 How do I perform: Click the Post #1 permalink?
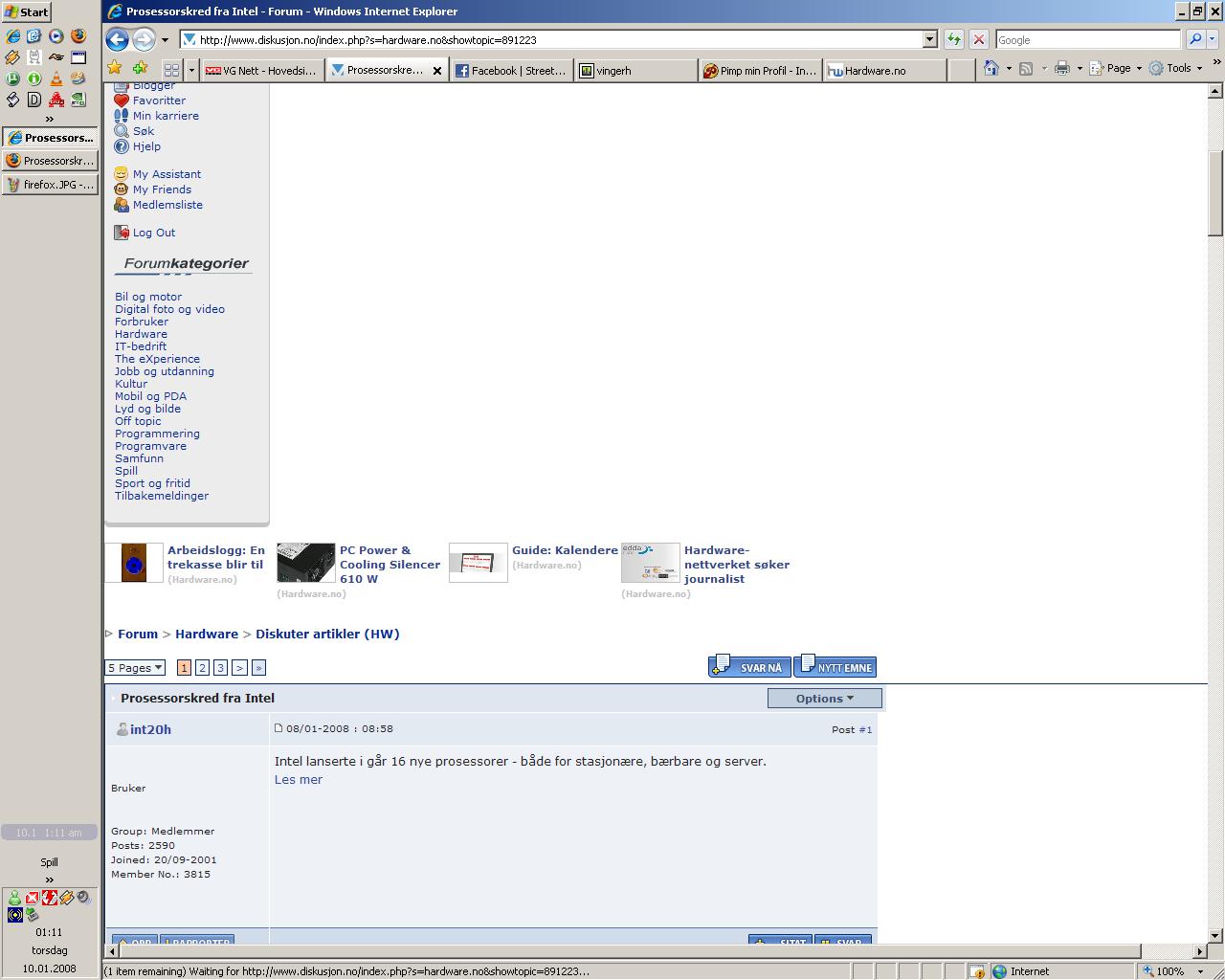pos(865,729)
